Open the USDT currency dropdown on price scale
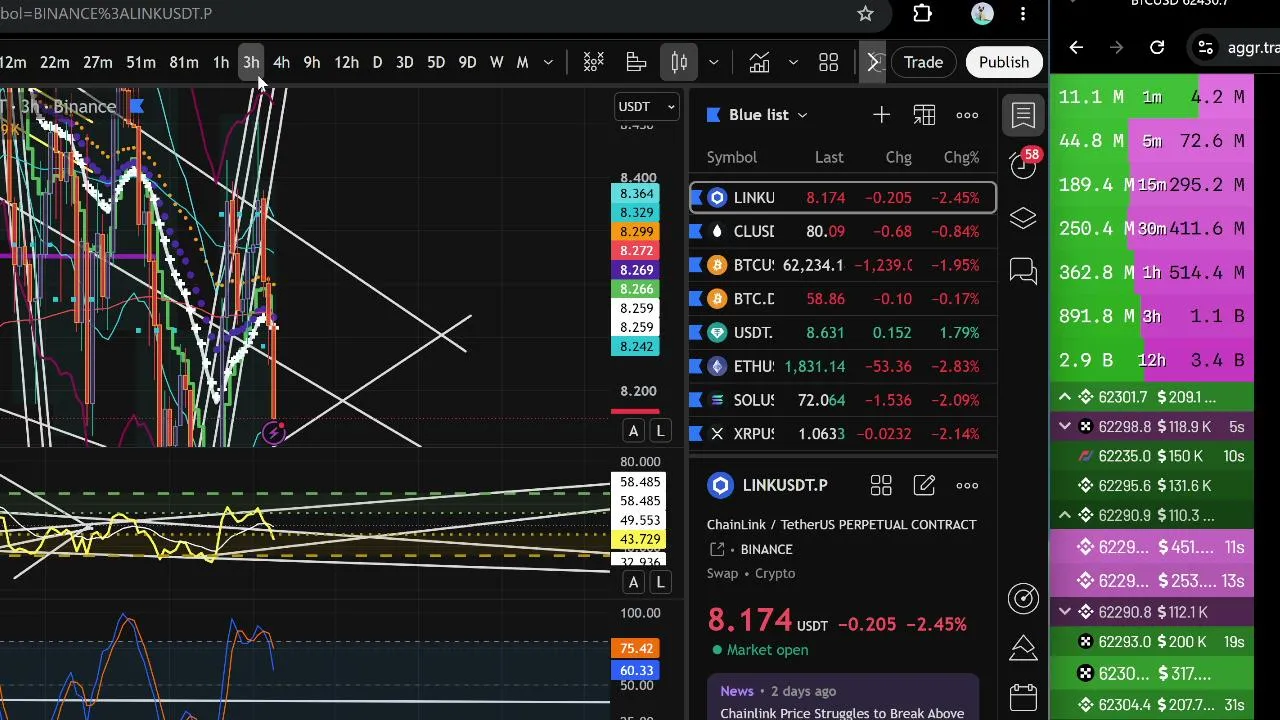The height and width of the screenshot is (720, 1280). tap(647, 106)
